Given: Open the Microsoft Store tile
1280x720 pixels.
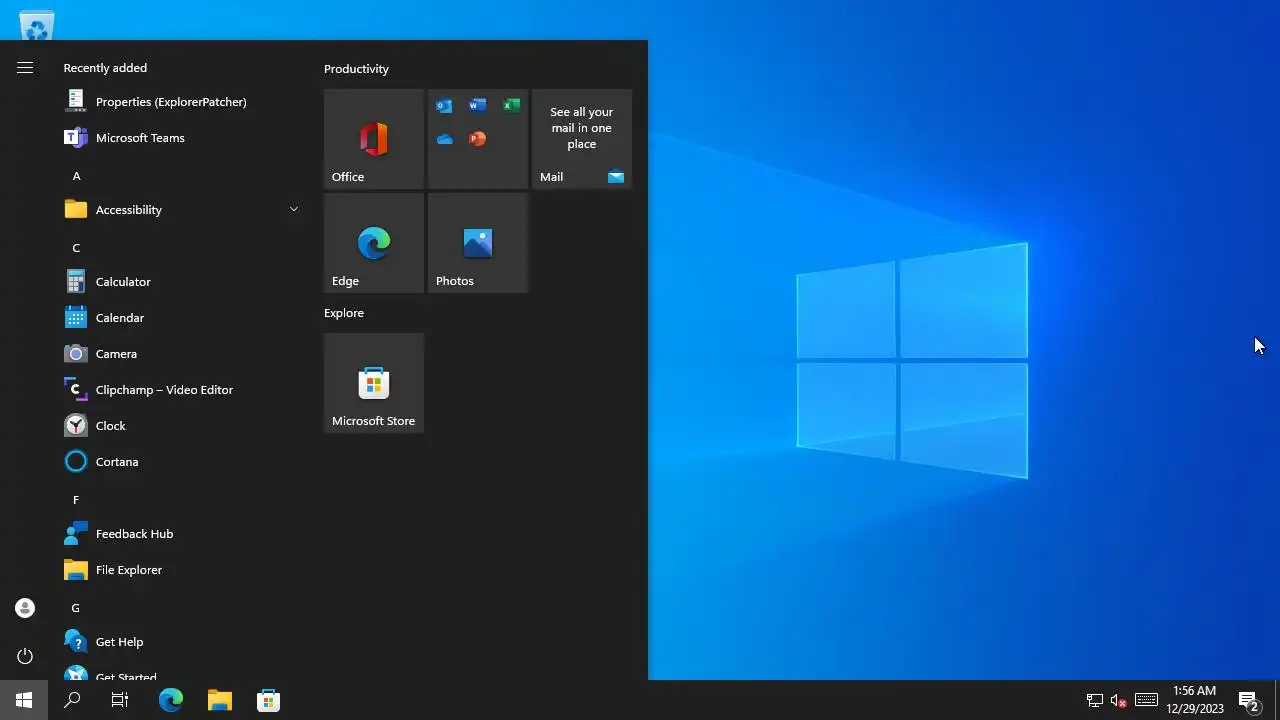Looking at the screenshot, I should [374, 383].
